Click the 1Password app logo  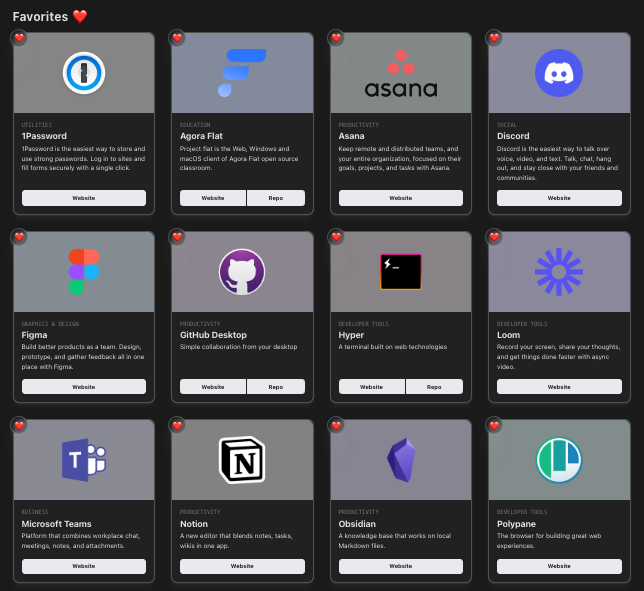pos(84,73)
